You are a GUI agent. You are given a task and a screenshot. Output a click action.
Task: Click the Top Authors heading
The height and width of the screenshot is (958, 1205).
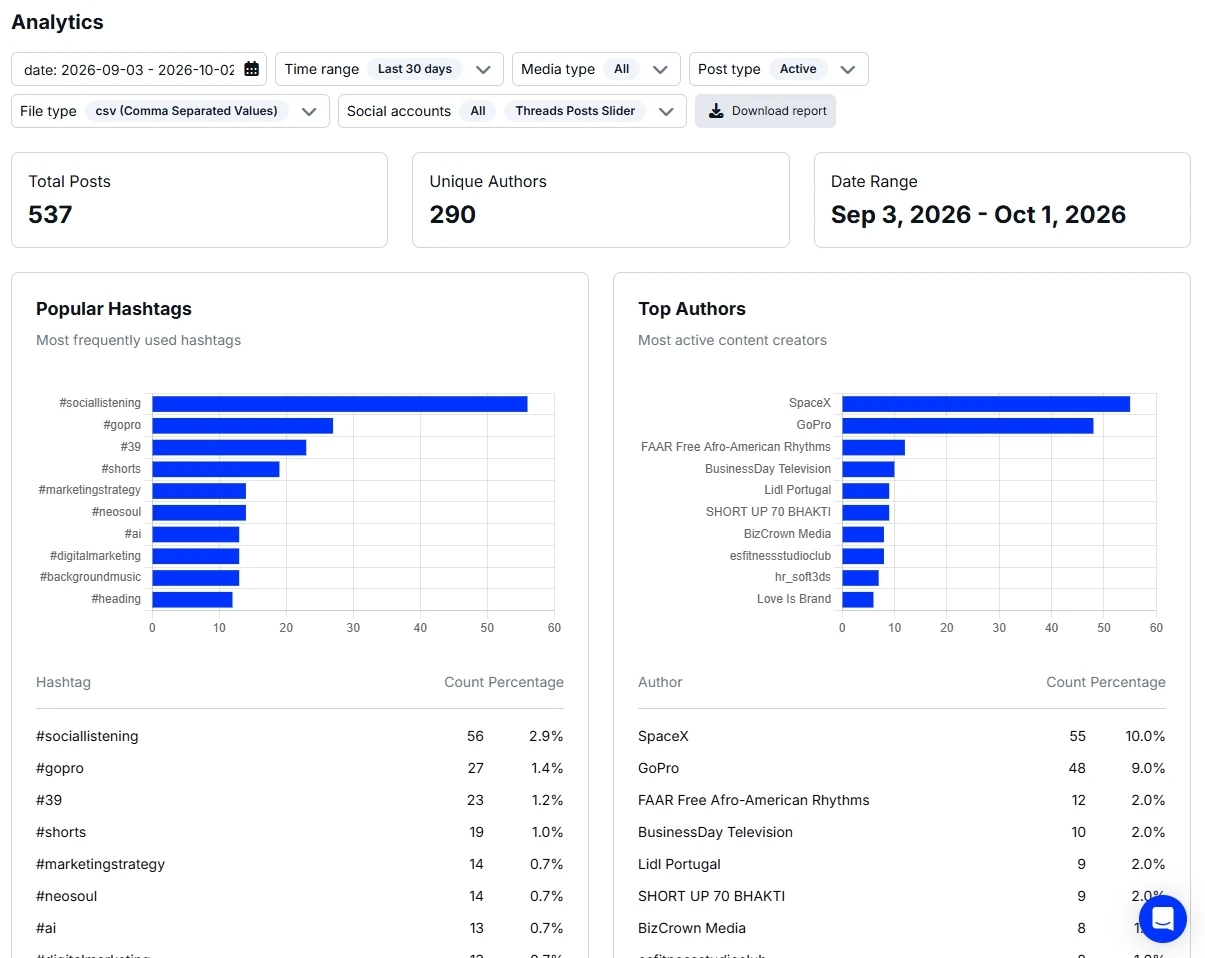[x=692, y=309]
